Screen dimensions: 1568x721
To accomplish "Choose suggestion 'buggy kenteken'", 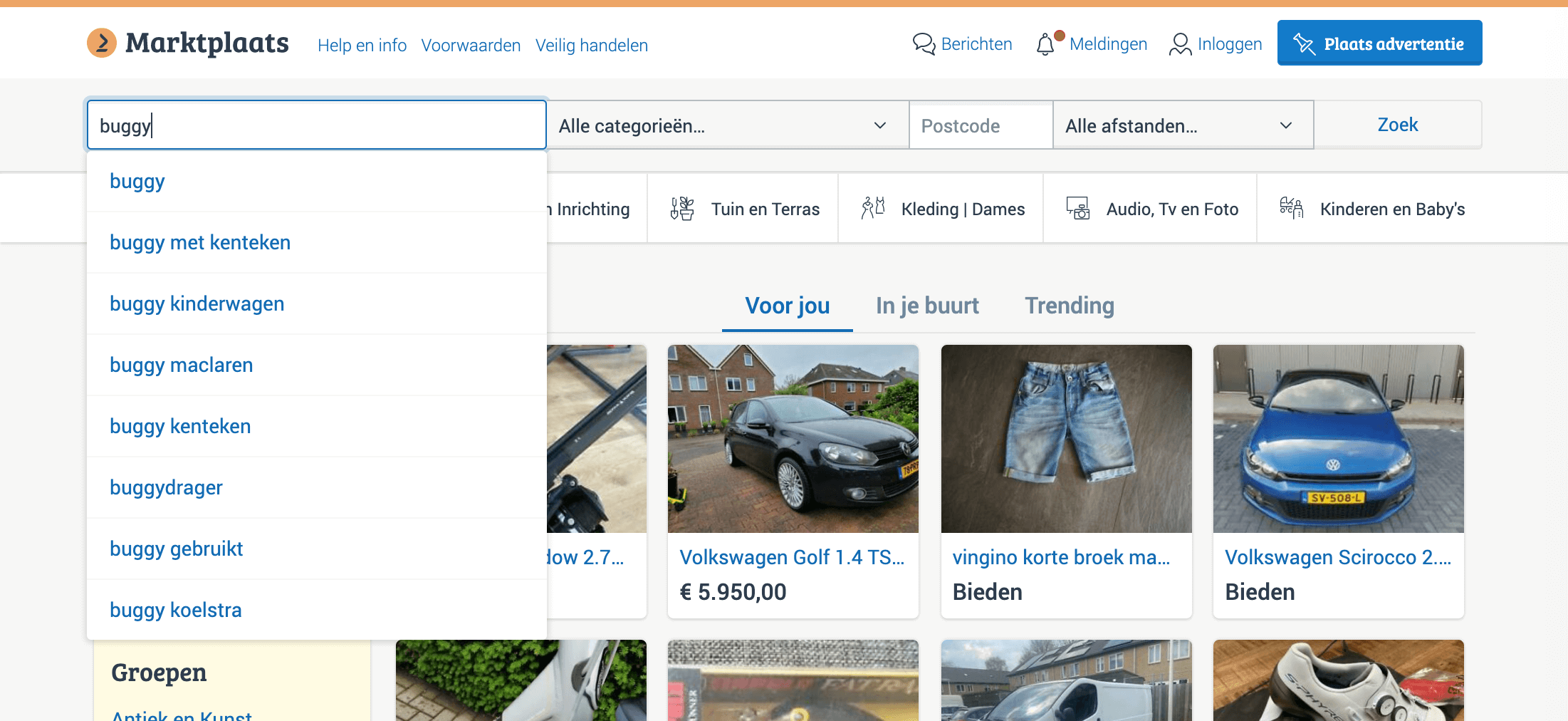I will 317,427.
